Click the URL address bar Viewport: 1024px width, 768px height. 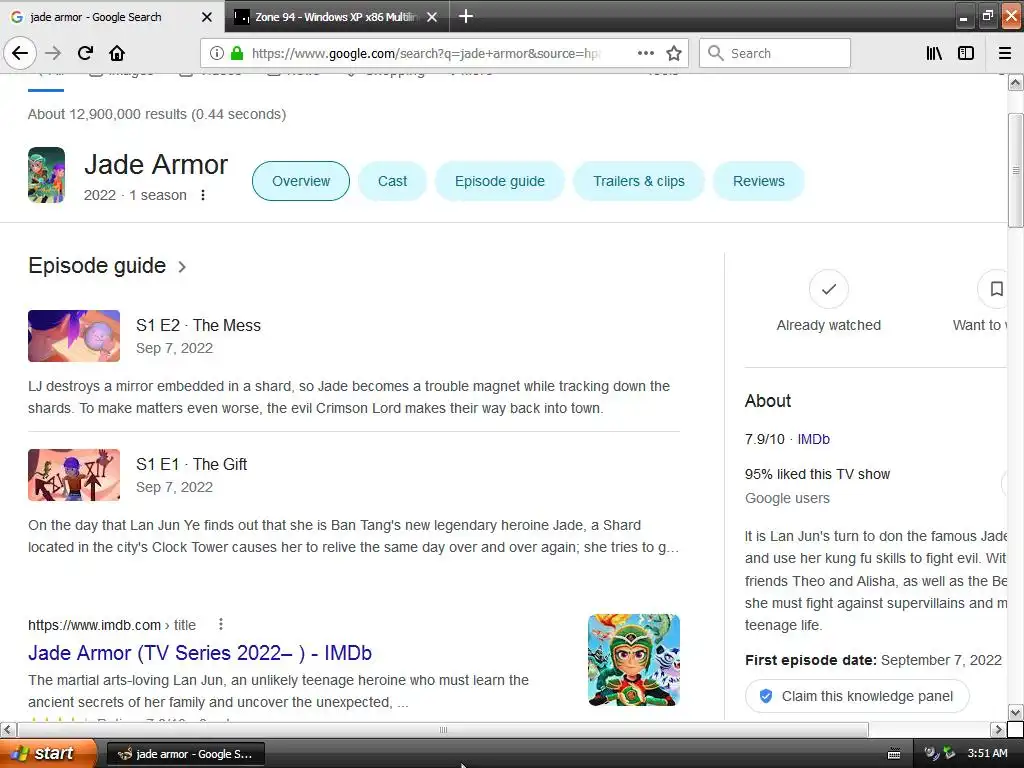click(x=424, y=53)
